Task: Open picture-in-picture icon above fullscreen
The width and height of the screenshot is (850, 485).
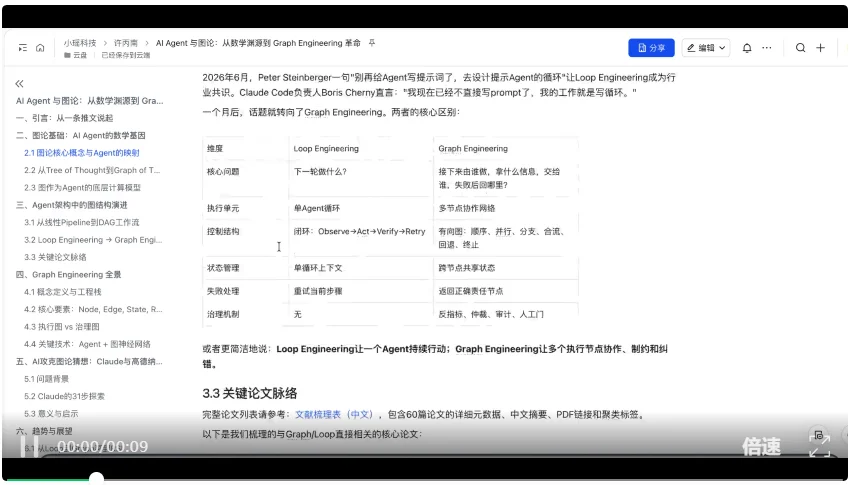Action: pos(819,435)
